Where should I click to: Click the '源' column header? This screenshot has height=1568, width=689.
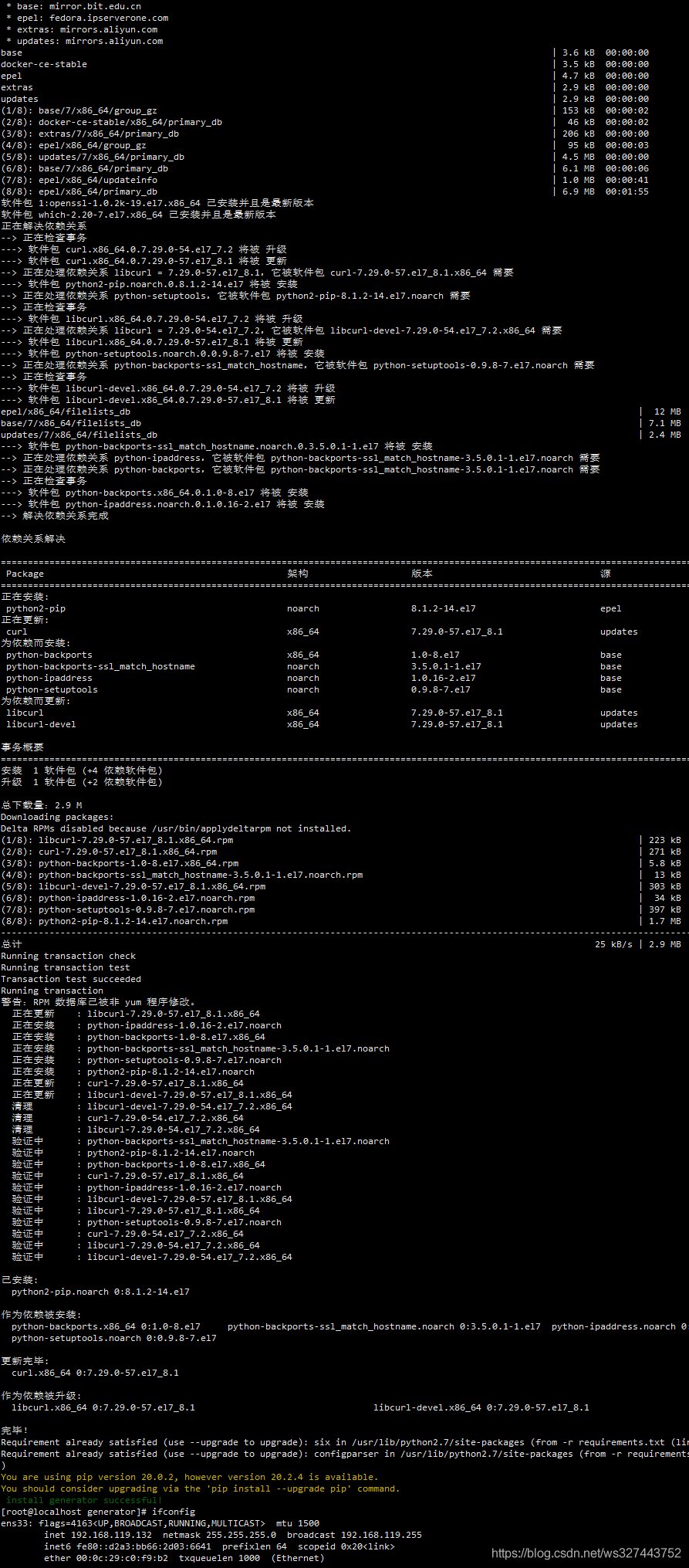point(606,574)
